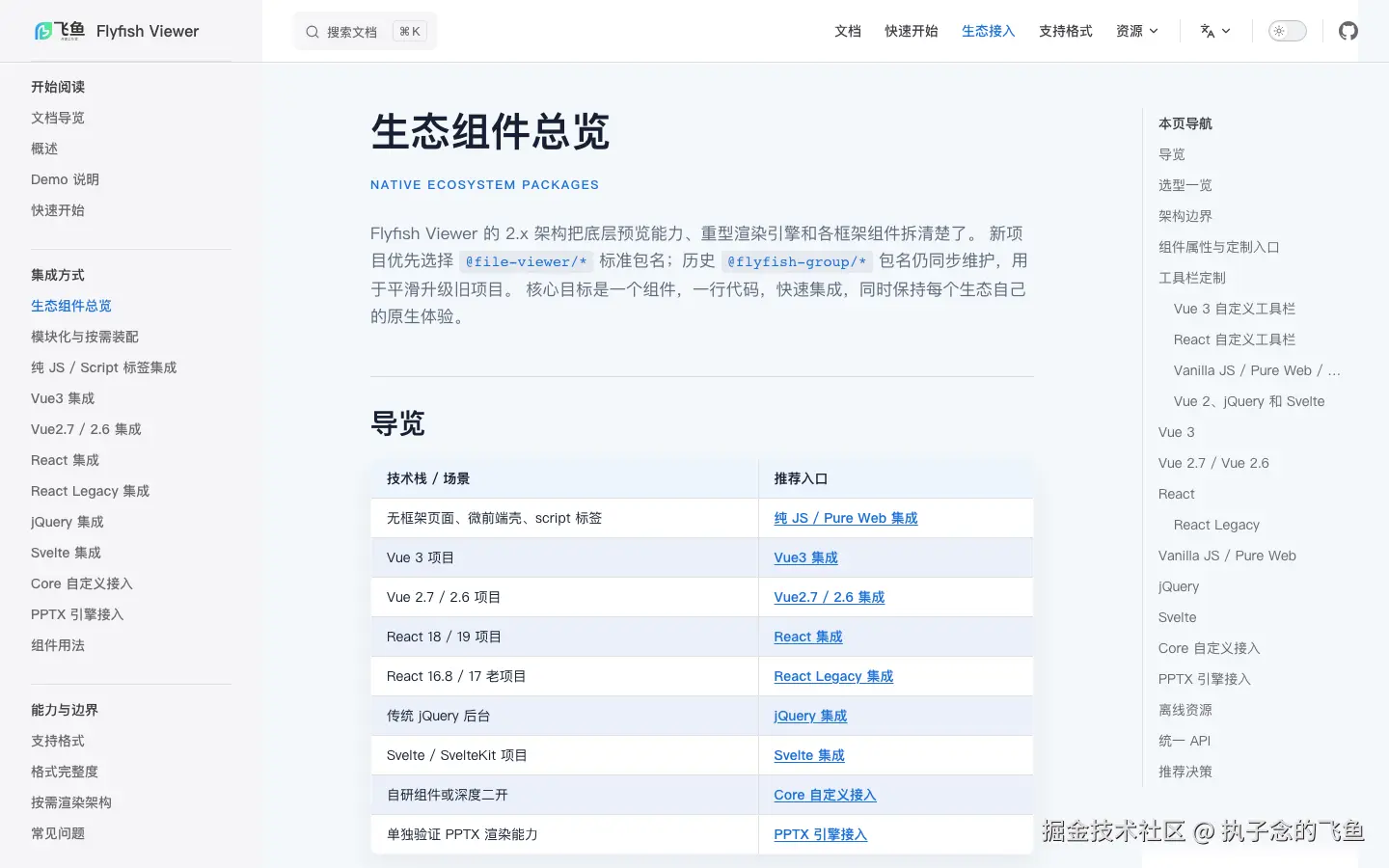Image resolution: width=1389 pixels, height=868 pixels.
Task: Jump to 组件属性与定制入口 in page navigation
Action: click(1219, 247)
